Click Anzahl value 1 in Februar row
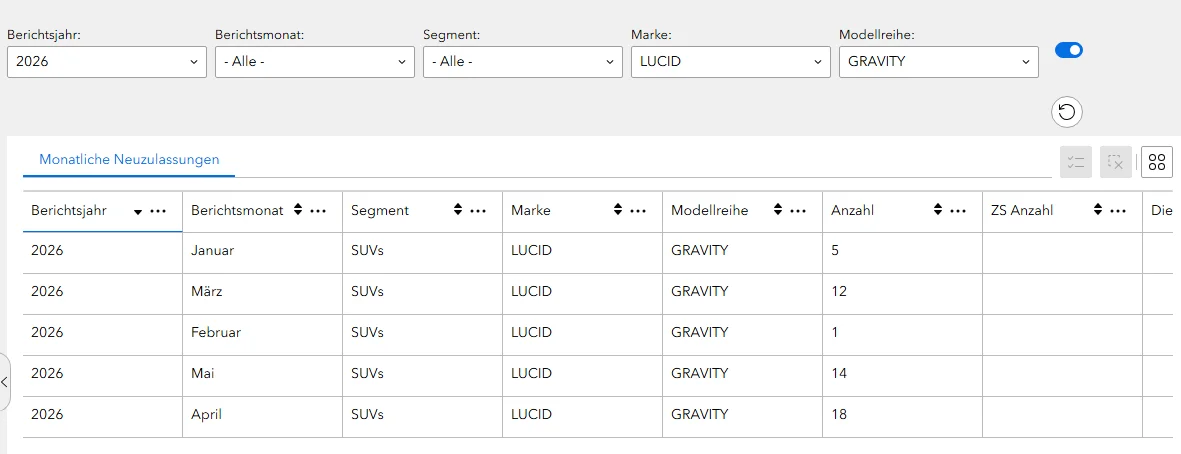The width and height of the screenshot is (1181, 454). coord(835,332)
